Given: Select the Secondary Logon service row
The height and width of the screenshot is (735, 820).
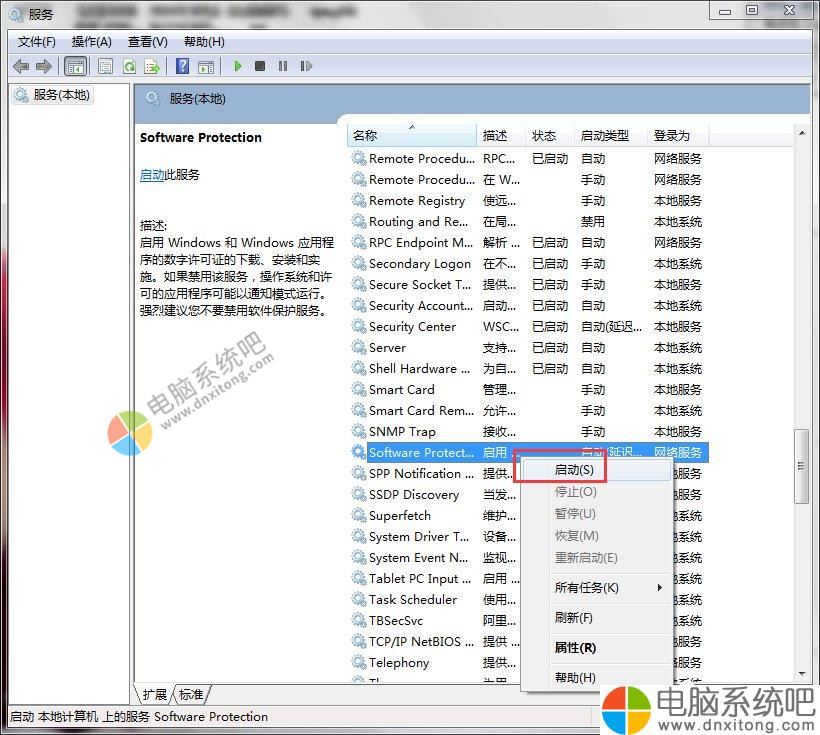Looking at the screenshot, I should coord(528,264).
